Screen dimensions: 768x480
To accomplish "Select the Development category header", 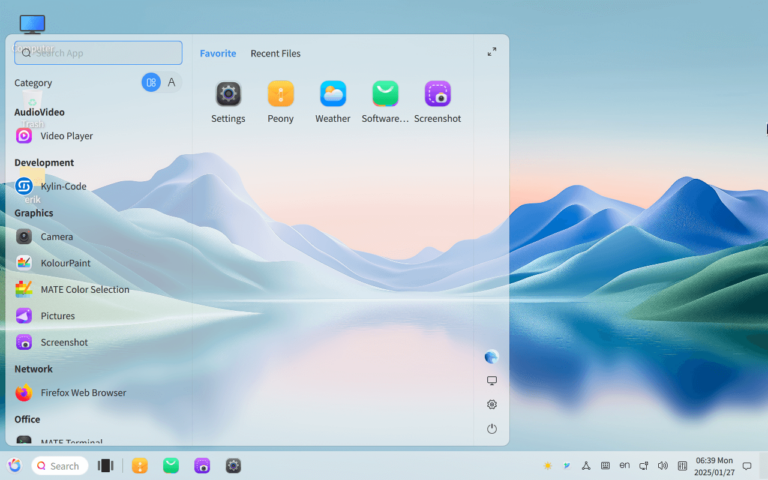I will coord(44,163).
